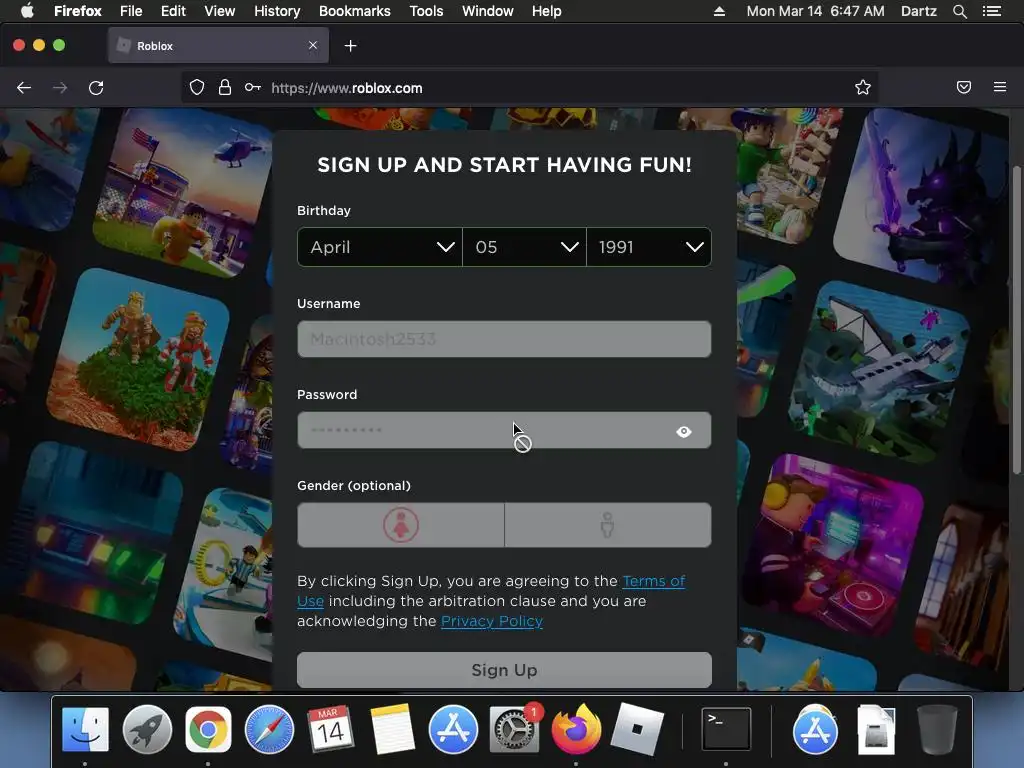Image resolution: width=1024 pixels, height=768 pixels.
Task: Click the Sign Up button
Action: tap(504, 670)
